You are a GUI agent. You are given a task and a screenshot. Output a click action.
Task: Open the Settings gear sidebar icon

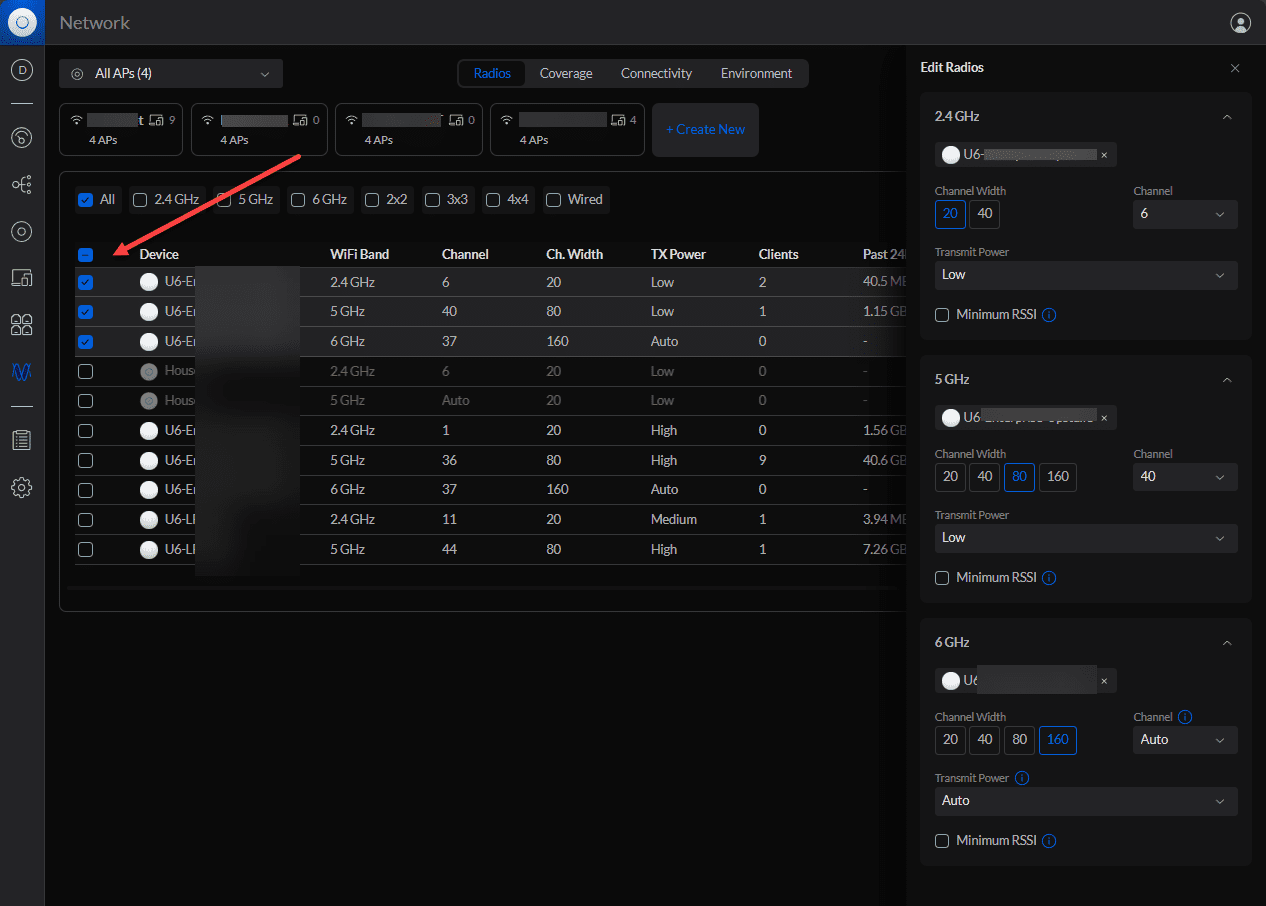22,488
